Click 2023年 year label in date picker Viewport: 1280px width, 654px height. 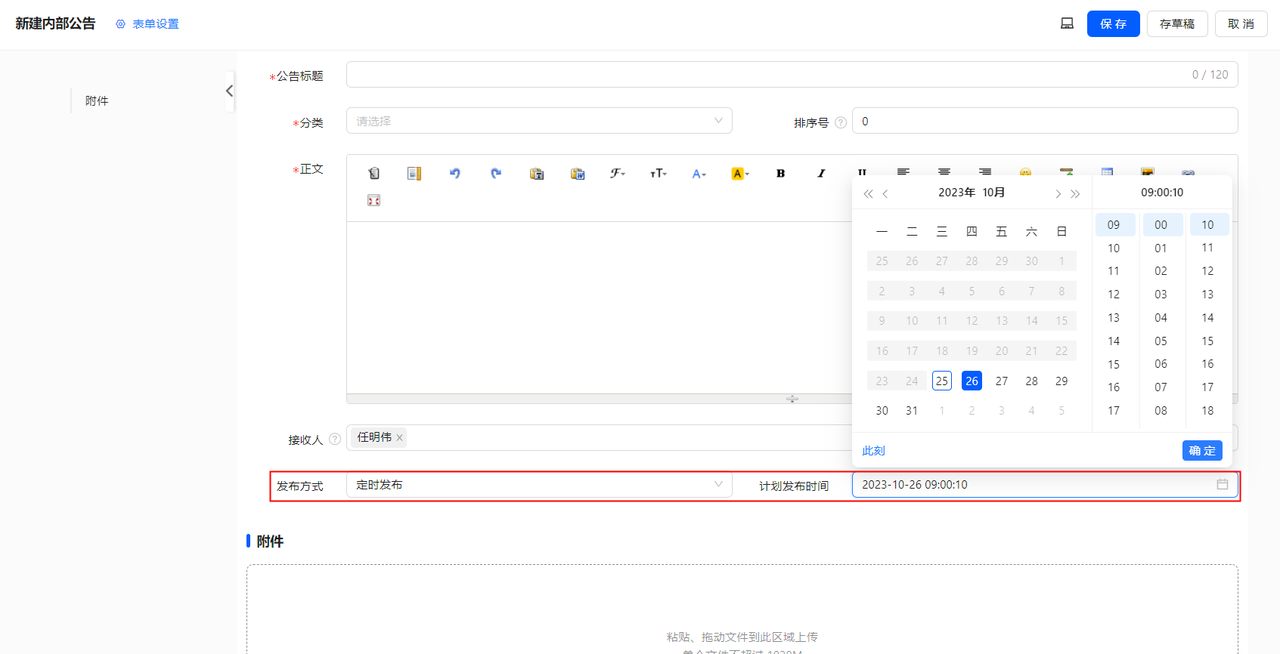pos(956,193)
